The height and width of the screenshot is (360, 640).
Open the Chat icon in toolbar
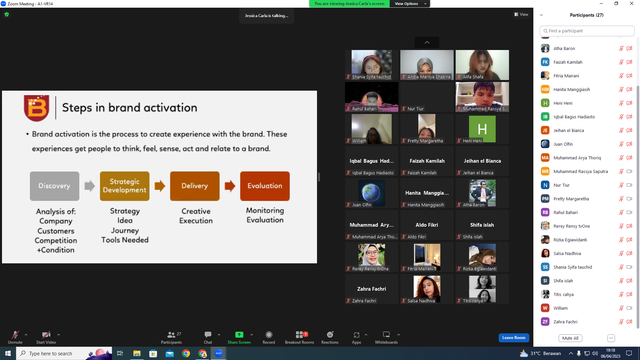pyautogui.click(x=208, y=335)
